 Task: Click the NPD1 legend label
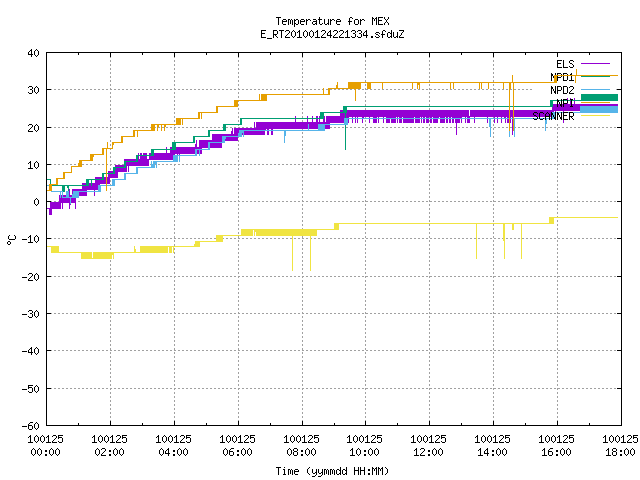tap(562, 77)
